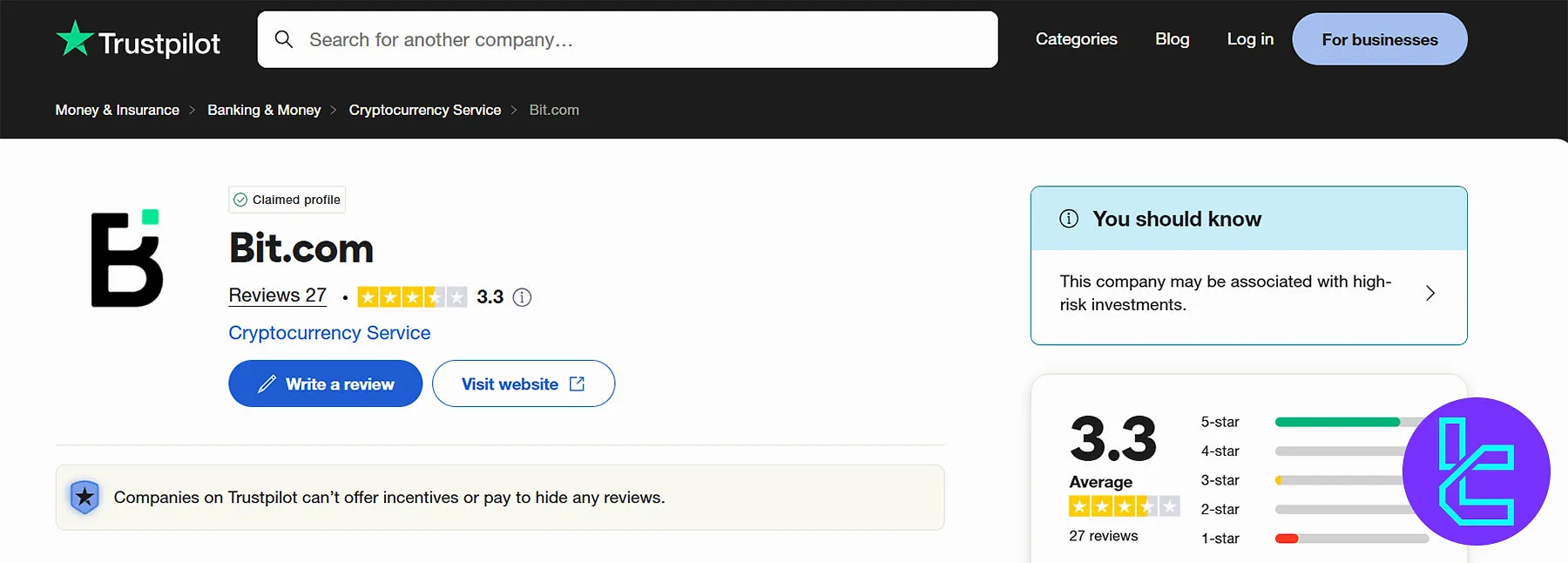Click the info icon in You should know
The height and width of the screenshot is (563, 1568).
(1069, 219)
